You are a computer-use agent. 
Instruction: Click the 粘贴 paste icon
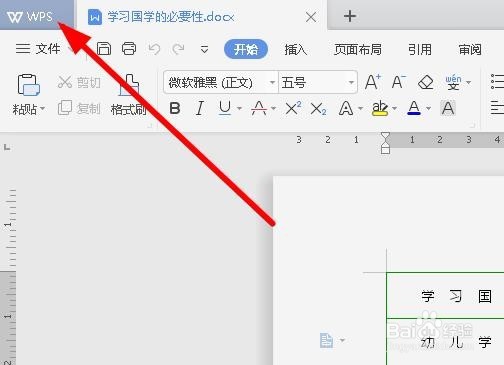click(x=28, y=85)
